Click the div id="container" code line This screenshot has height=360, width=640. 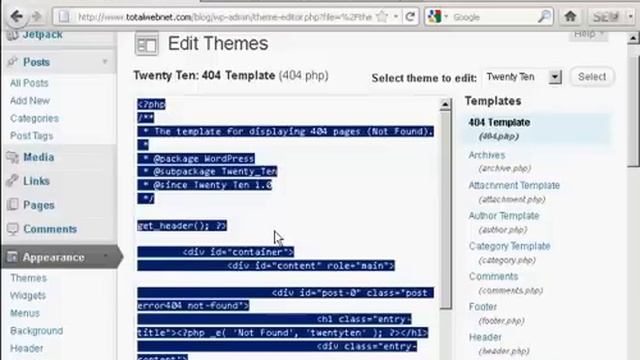click(x=216, y=252)
